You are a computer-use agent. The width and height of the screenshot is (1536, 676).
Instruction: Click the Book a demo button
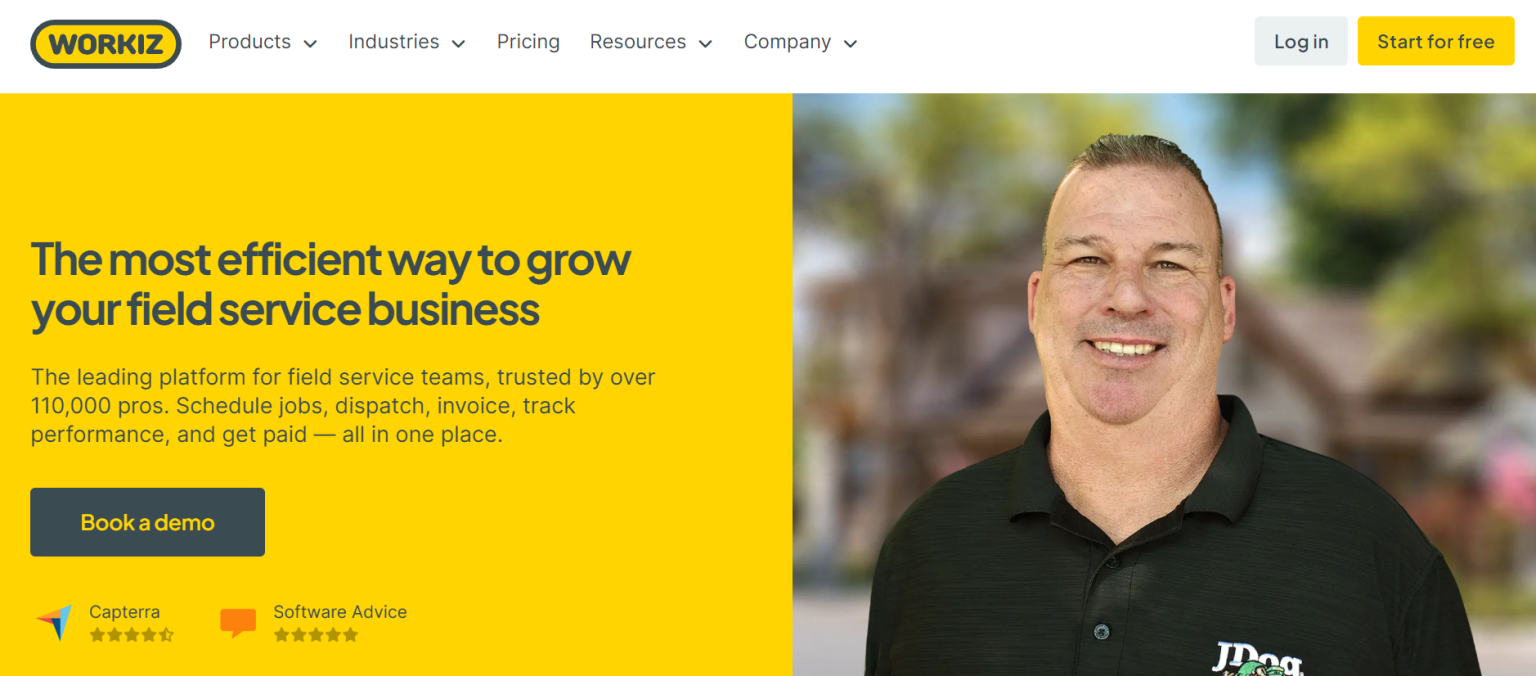coord(147,522)
